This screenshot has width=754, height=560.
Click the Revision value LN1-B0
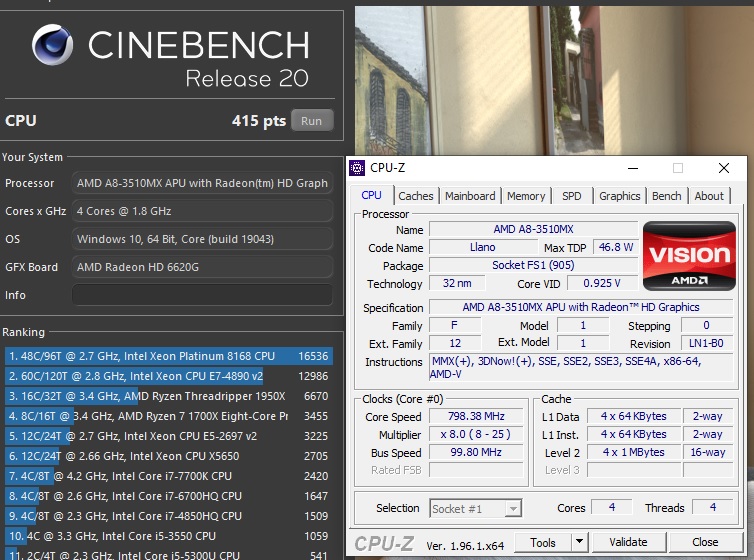pyautogui.click(x=706, y=343)
